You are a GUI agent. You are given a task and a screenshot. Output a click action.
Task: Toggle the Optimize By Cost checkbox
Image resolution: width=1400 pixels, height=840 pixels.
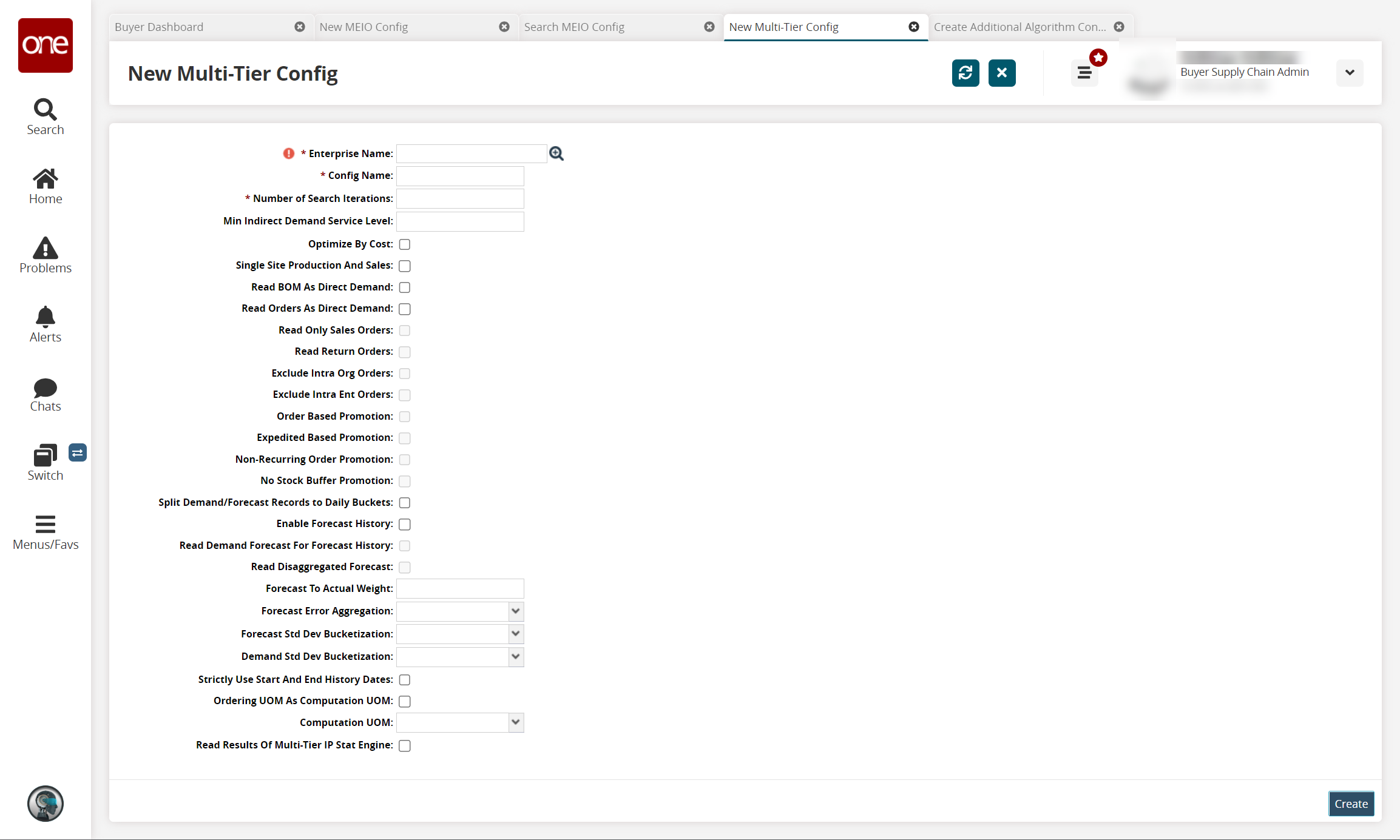[405, 244]
